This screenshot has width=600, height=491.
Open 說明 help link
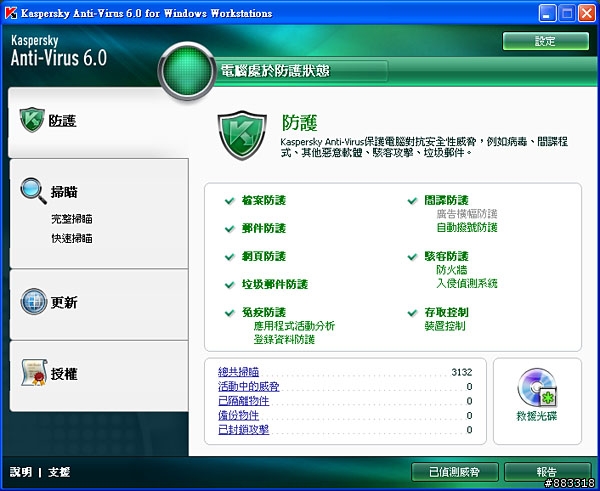click(x=21, y=472)
